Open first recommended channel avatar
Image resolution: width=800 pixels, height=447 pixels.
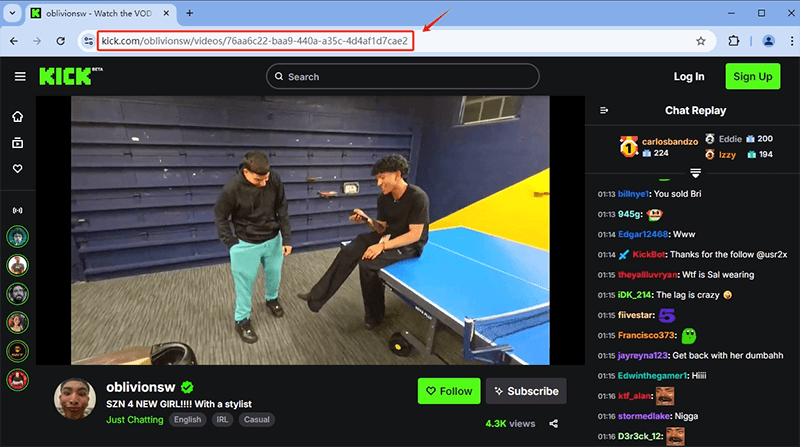point(17,237)
